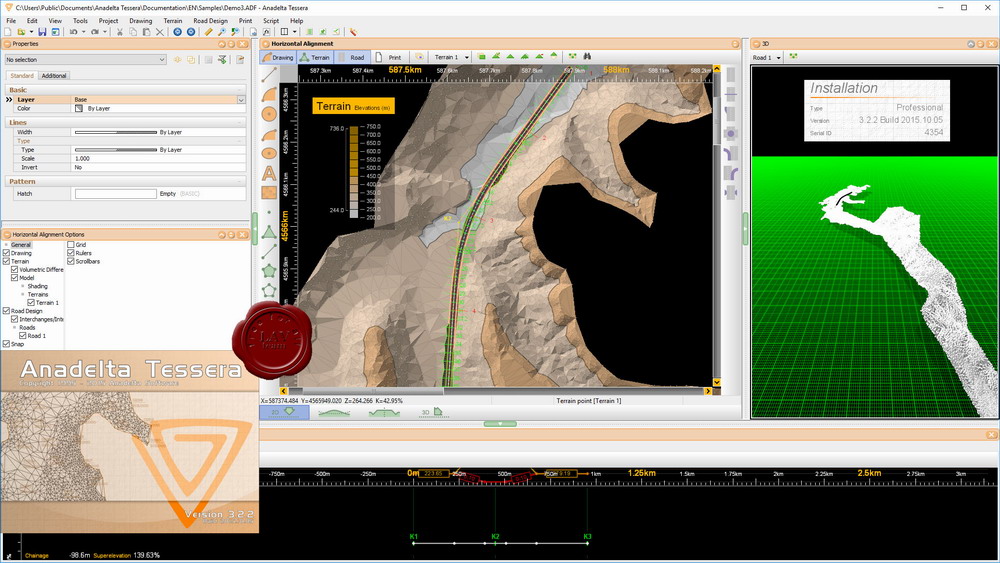Image resolution: width=1000 pixels, height=563 pixels.
Task: Click the long profile view icon below canvas
Action: [334, 413]
